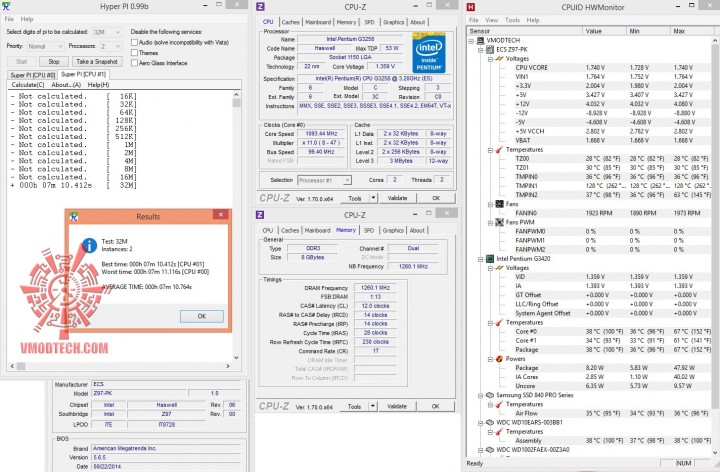The width and height of the screenshot is (720, 472).
Task: Click the Core Speed value field
Action: pyautogui.click(x=321, y=134)
